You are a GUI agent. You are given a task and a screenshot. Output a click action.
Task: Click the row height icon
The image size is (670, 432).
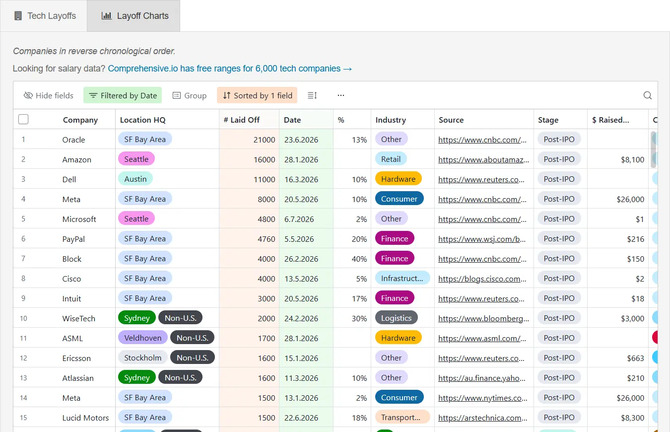[x=312, y=95]
